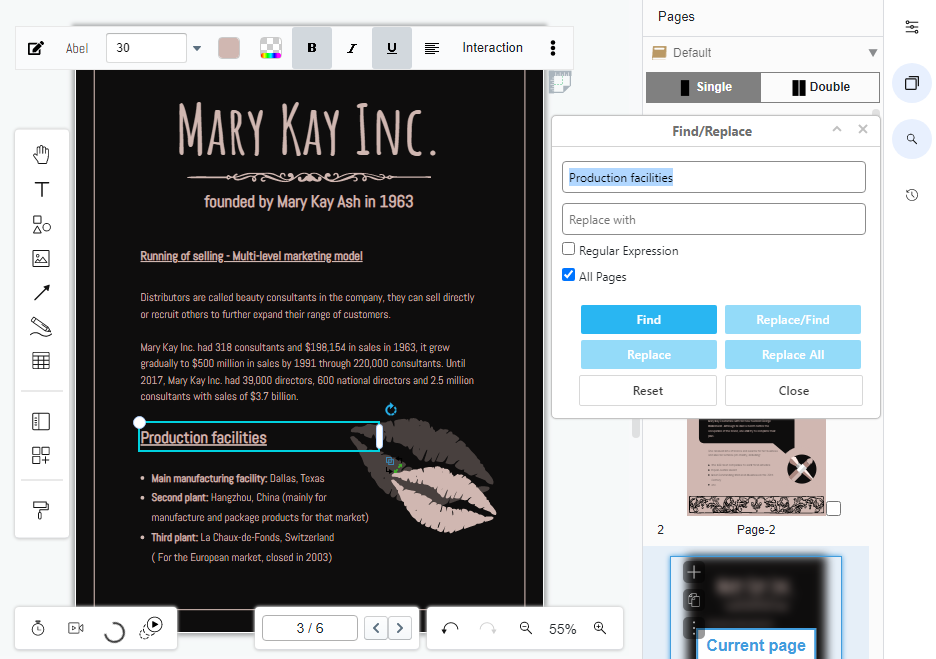
Task: Insert a table with Table tool
Action: point(41,361)
